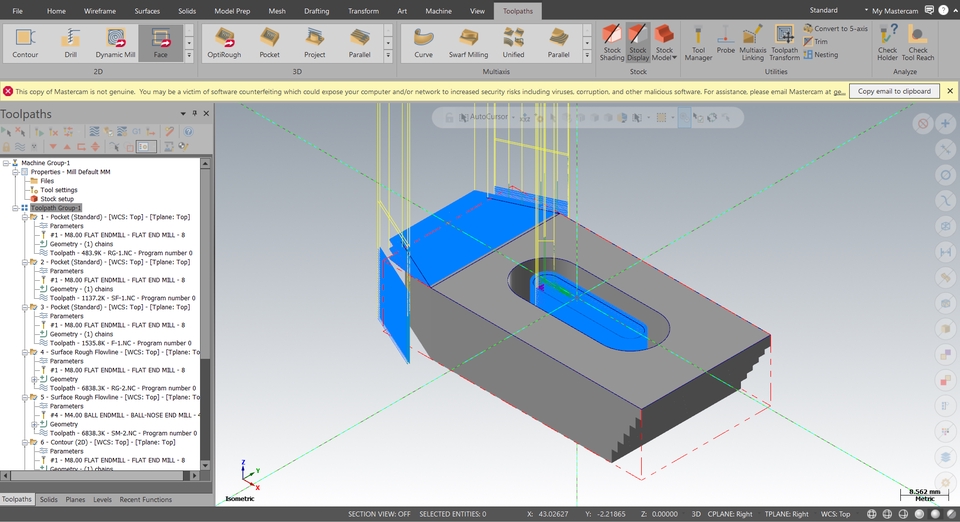Pin the Toolpaths panel
960x522 pixels.
pos(195,113)
